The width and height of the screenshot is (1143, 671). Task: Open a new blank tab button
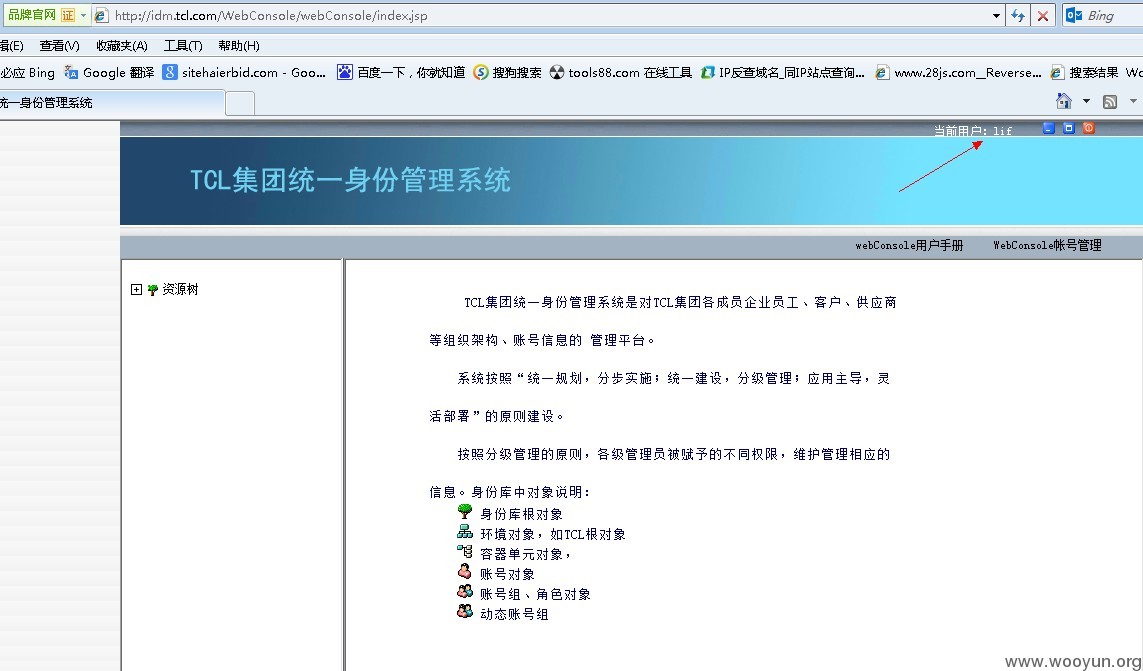240,104
